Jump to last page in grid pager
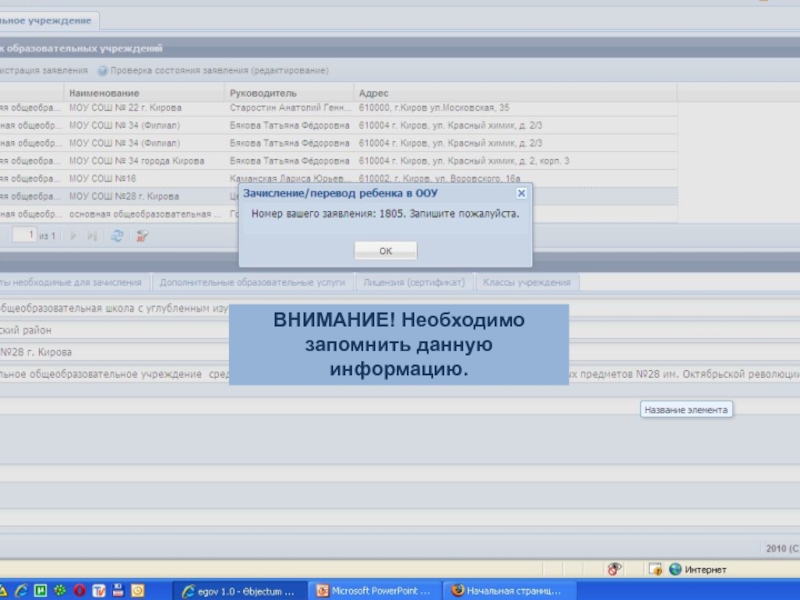Viewport: 800px width, 600px height. click(x=92, y=236)
